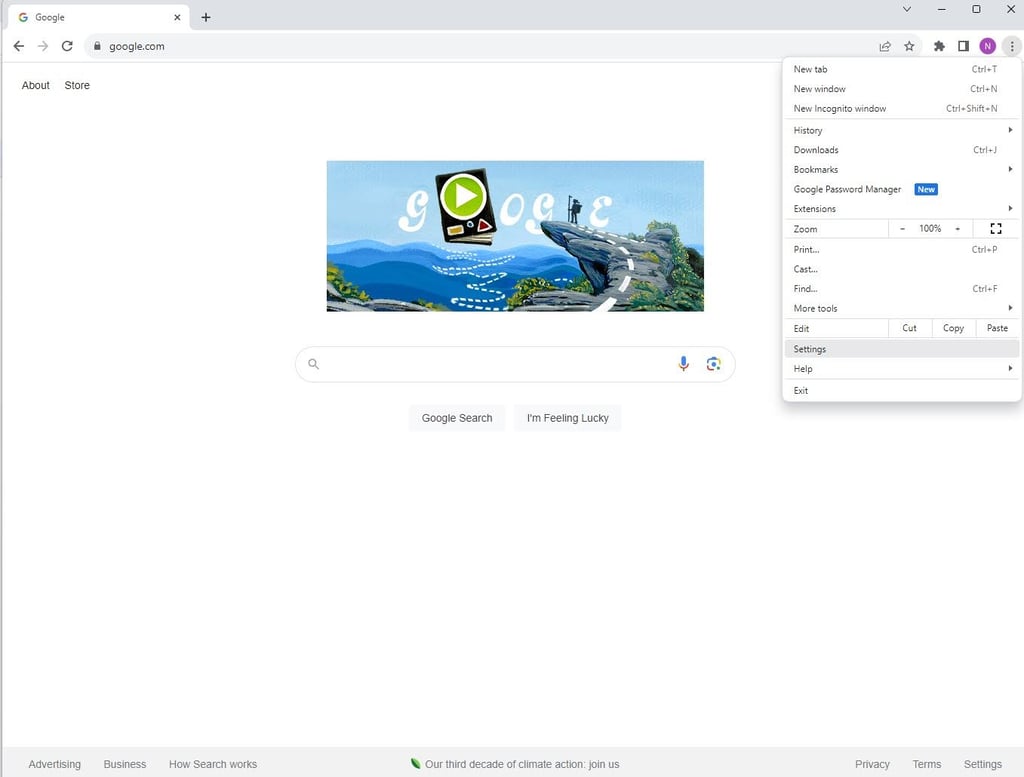Open the profile avatar N
This screenshot has height=777, width=1024.
pos(987,46)
